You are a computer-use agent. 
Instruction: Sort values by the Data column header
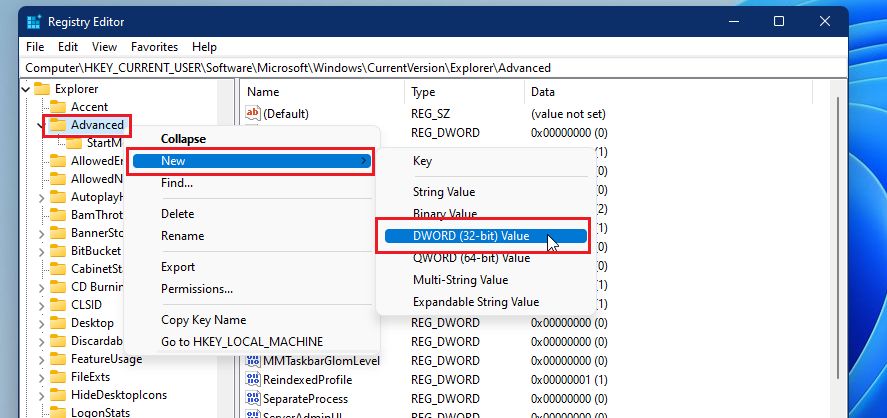click(x=668, y=92)
